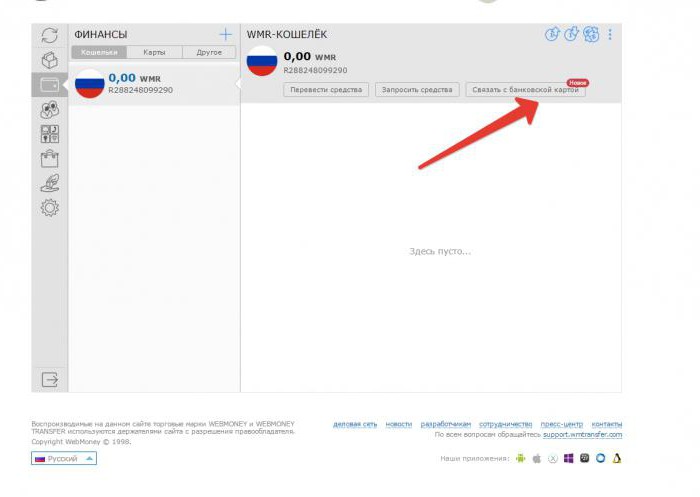700x497 pixels.
Task: Open the map pins icon in sidebar
Action: tap(50, 110)
